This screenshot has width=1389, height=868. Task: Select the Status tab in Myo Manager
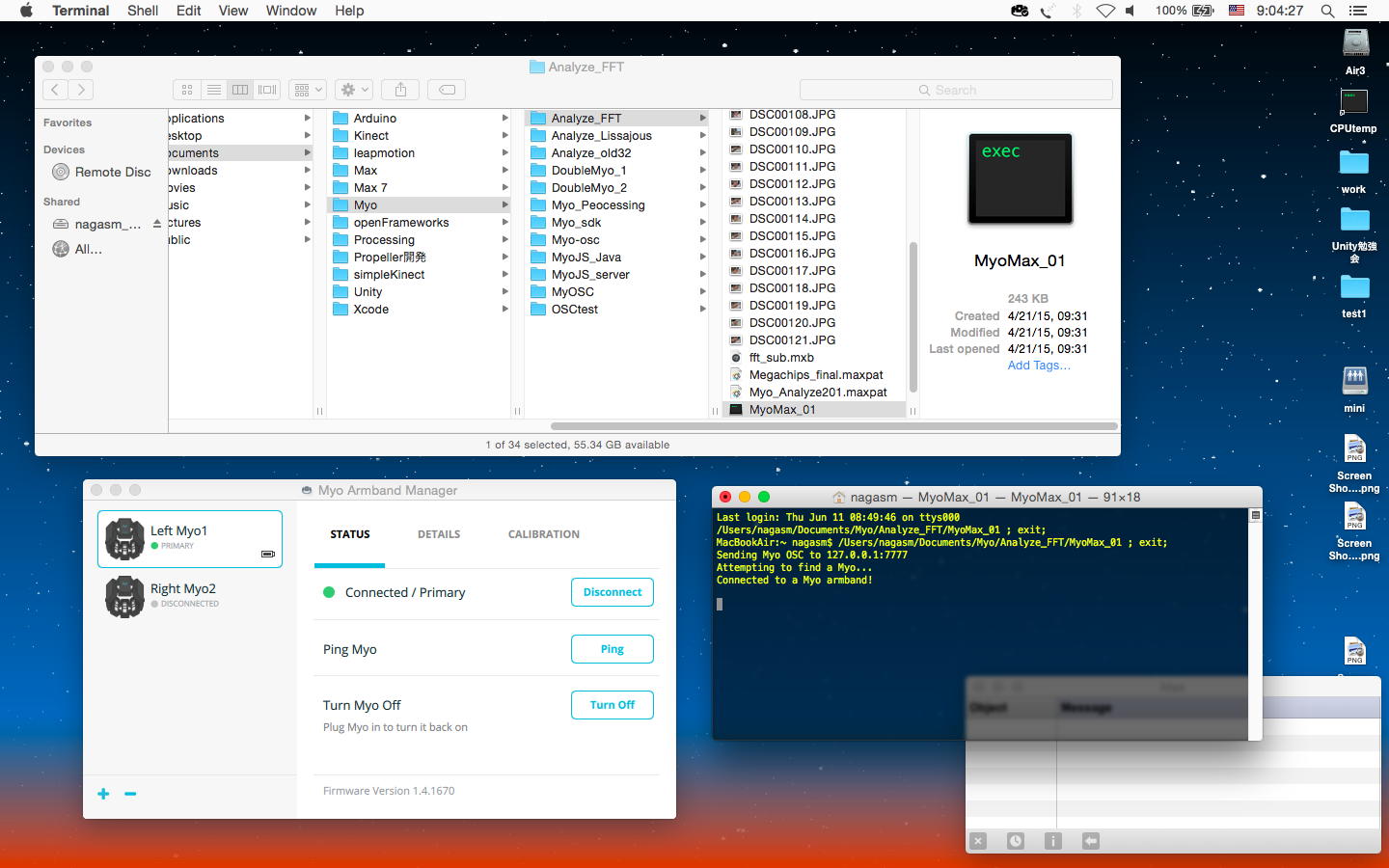(x=350, y=534)
